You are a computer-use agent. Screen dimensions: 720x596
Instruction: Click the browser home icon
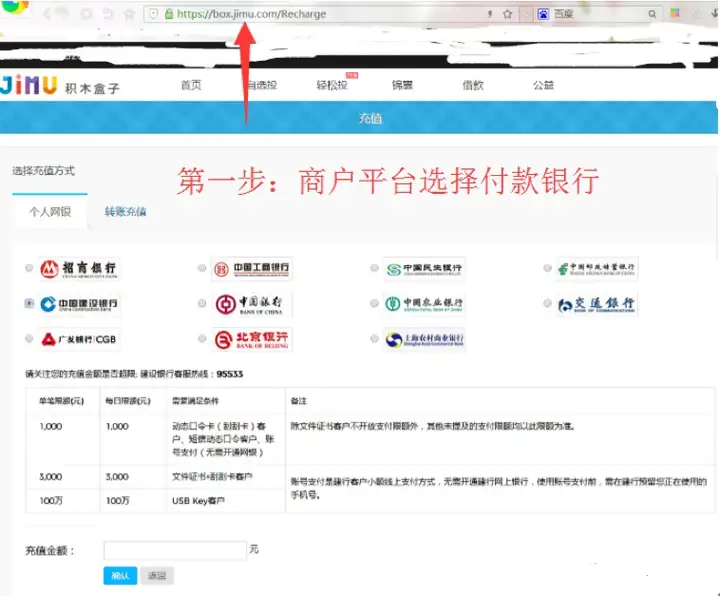(130, 14)
